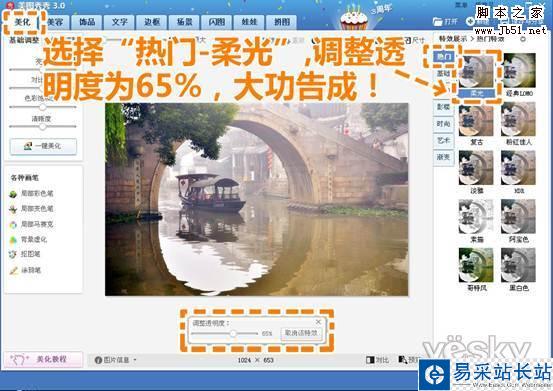
Task: Select the 局部马赛克 tool icon
Action: pyautogui.click(x=13, y=225)
